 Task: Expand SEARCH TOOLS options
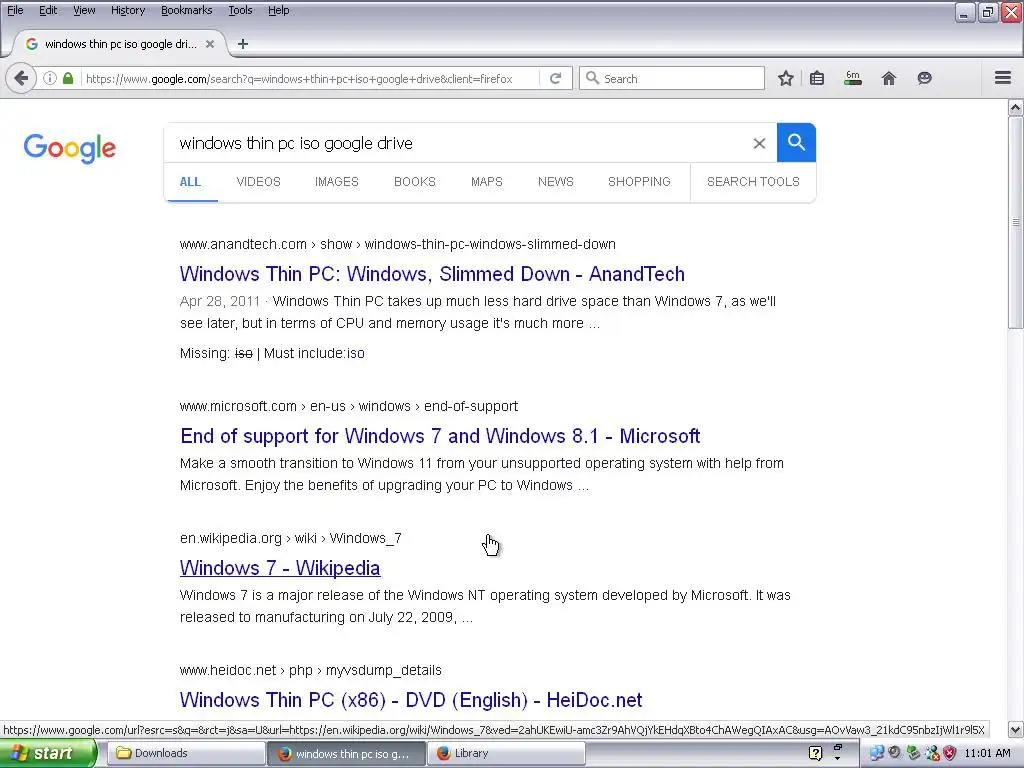tap(753, 182)
